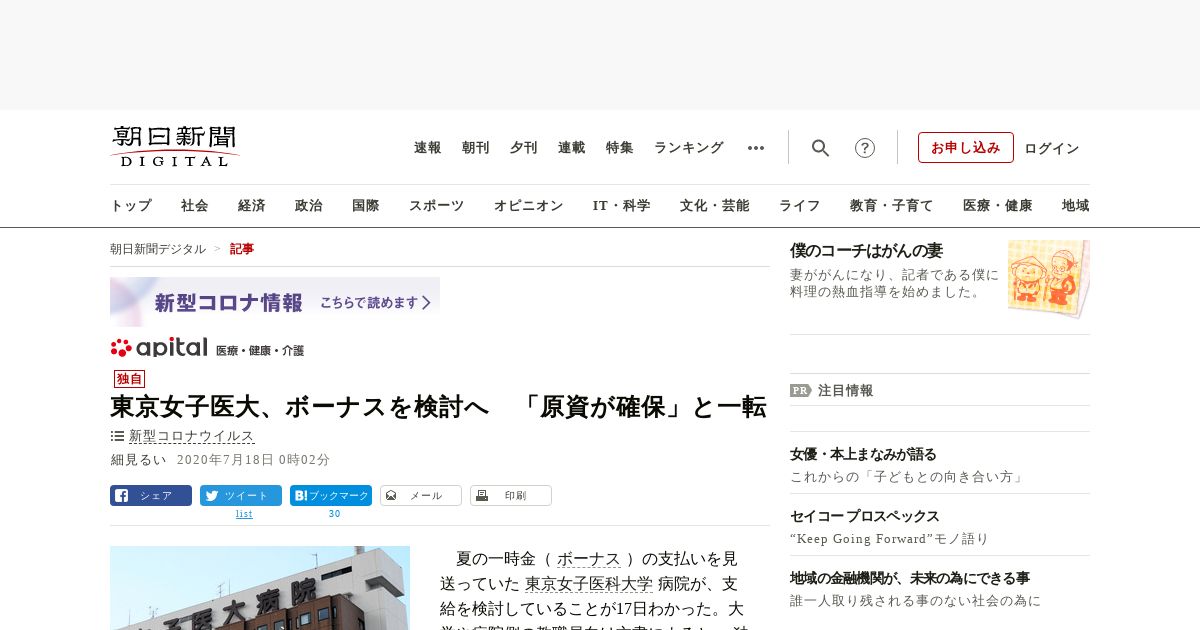Image resolution: width=1200 pixels, height=630 pixels.
Task: Click the お申し込み subscribe button
Action: click(966, 148)
